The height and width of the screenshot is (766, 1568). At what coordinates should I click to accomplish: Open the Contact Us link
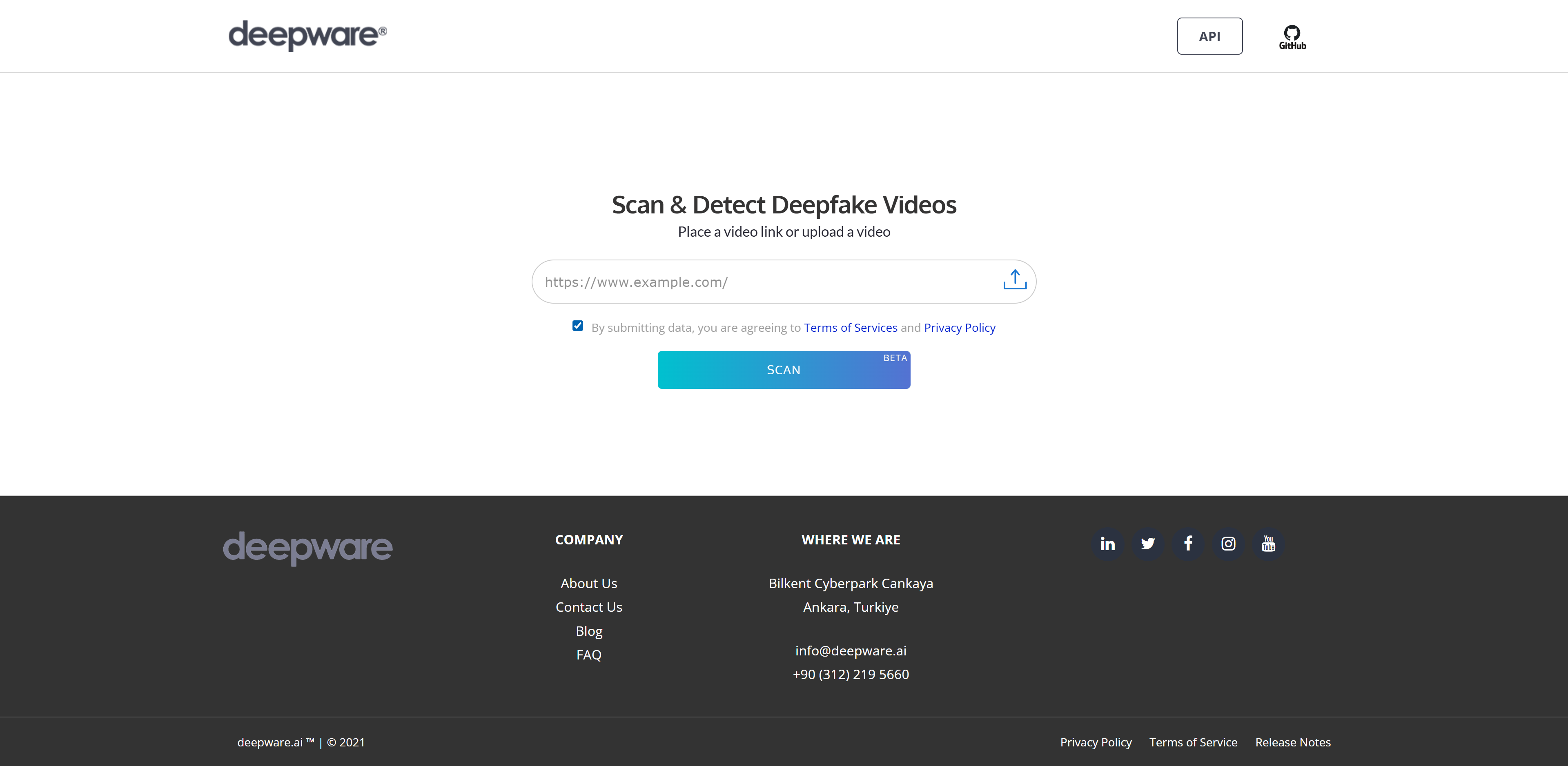(x=588, y=607)
